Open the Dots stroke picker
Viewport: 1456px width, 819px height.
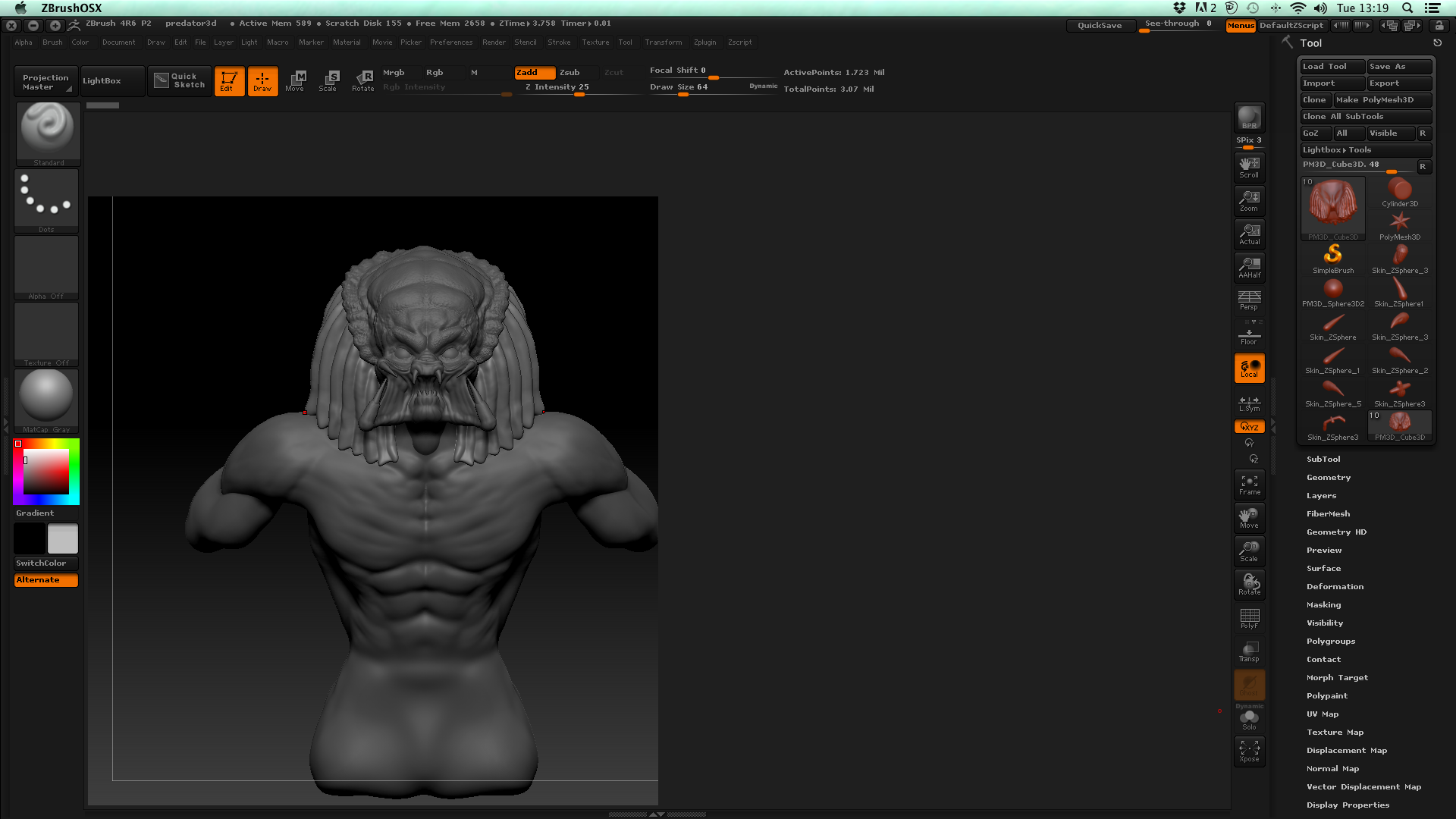tap(46, 200)
